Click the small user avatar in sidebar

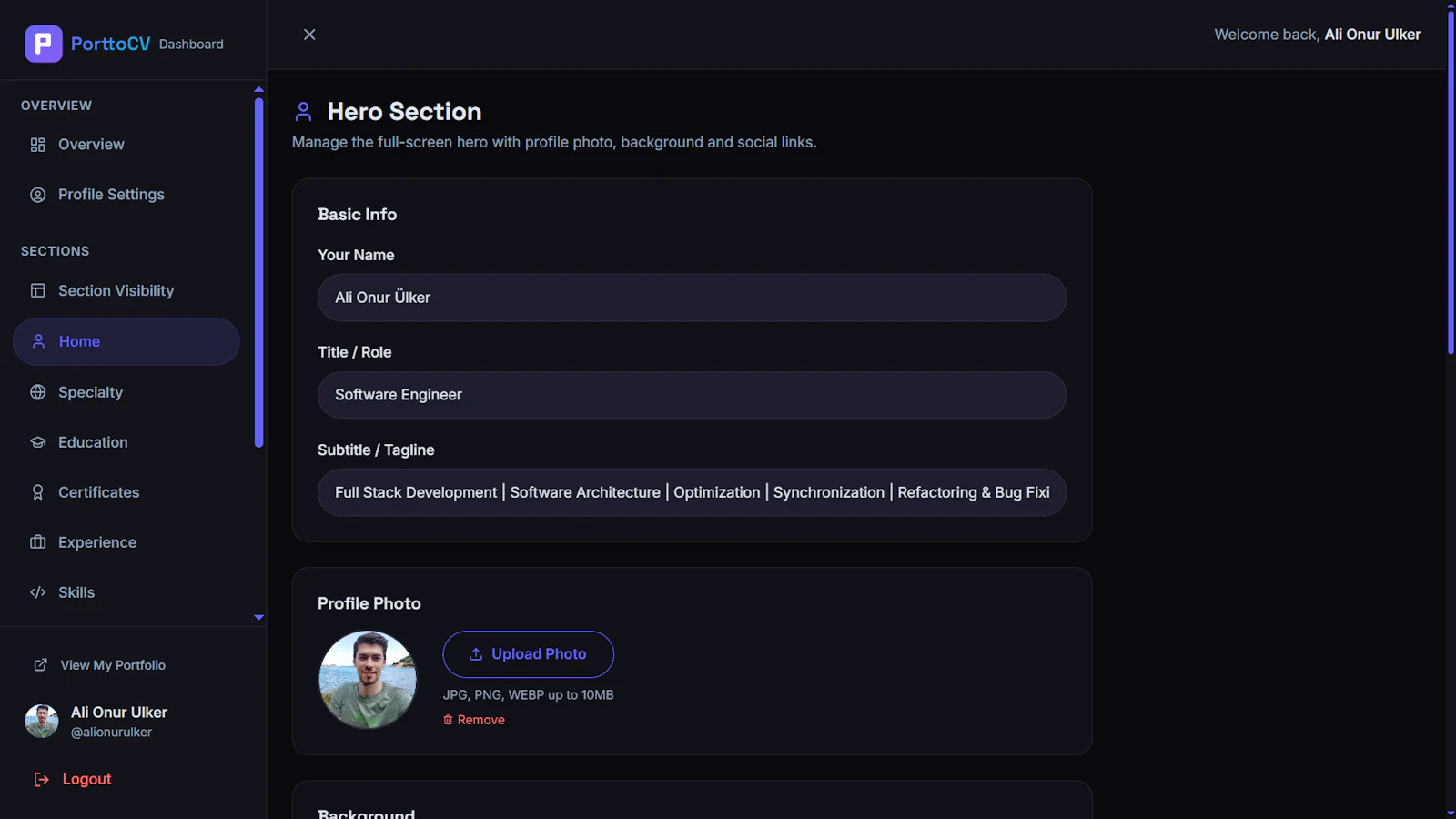tap(42, 722)
